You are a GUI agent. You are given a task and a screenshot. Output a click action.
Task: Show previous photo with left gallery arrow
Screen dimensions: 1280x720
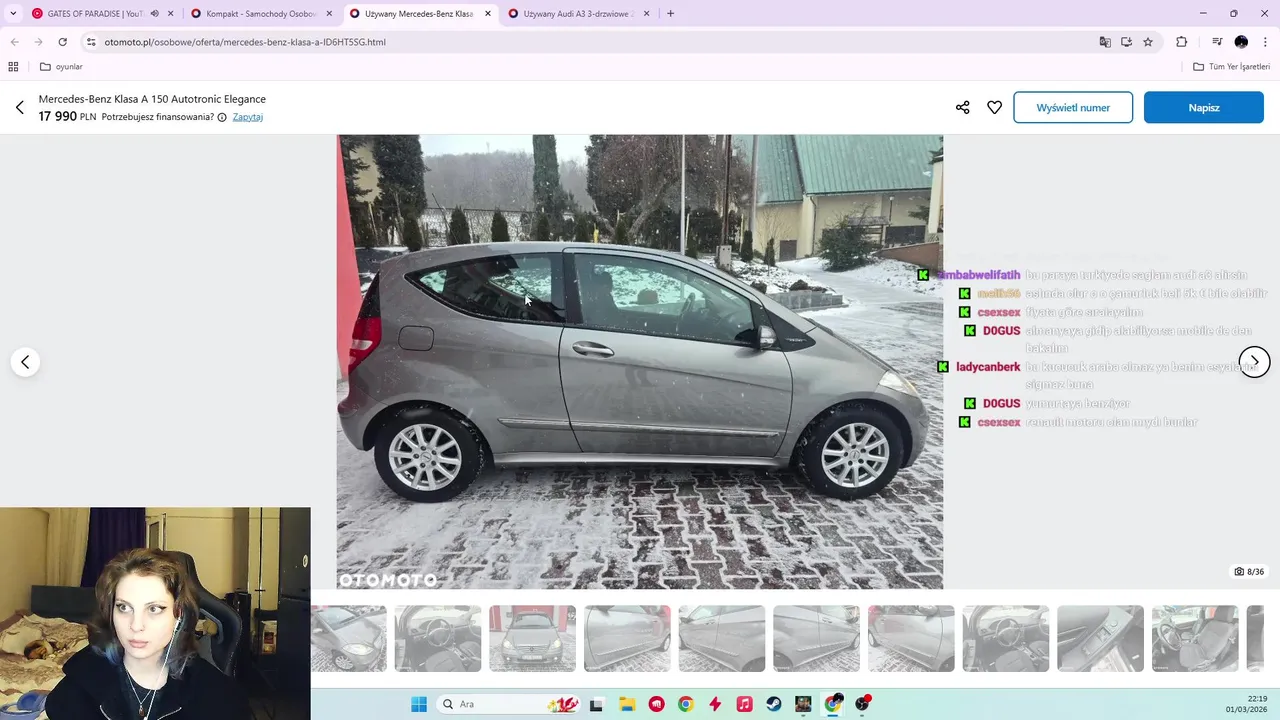[25, 362]
